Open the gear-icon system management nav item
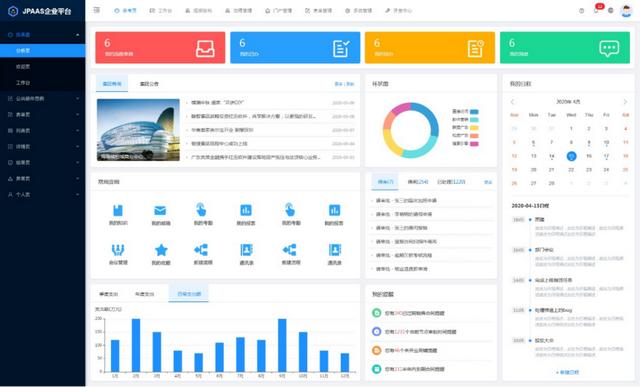 (x=358, y=11)
